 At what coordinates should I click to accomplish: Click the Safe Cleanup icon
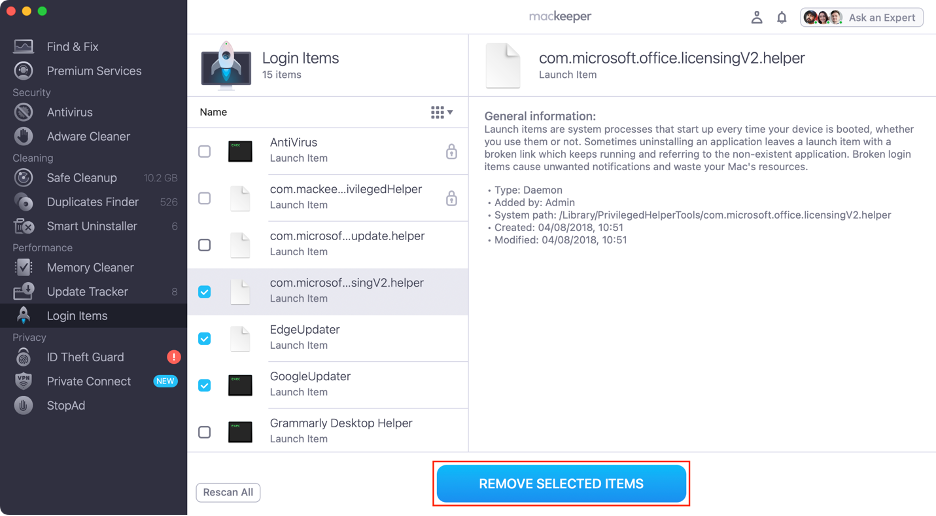pos(23,177)
